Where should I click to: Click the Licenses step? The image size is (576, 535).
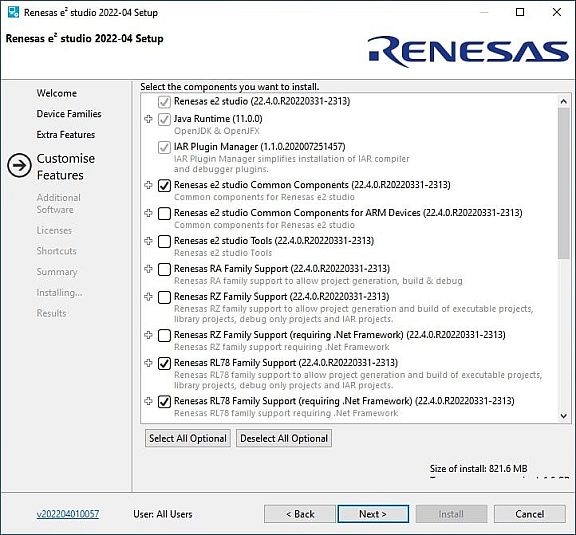pyautogui.click(x=54, y=230)
